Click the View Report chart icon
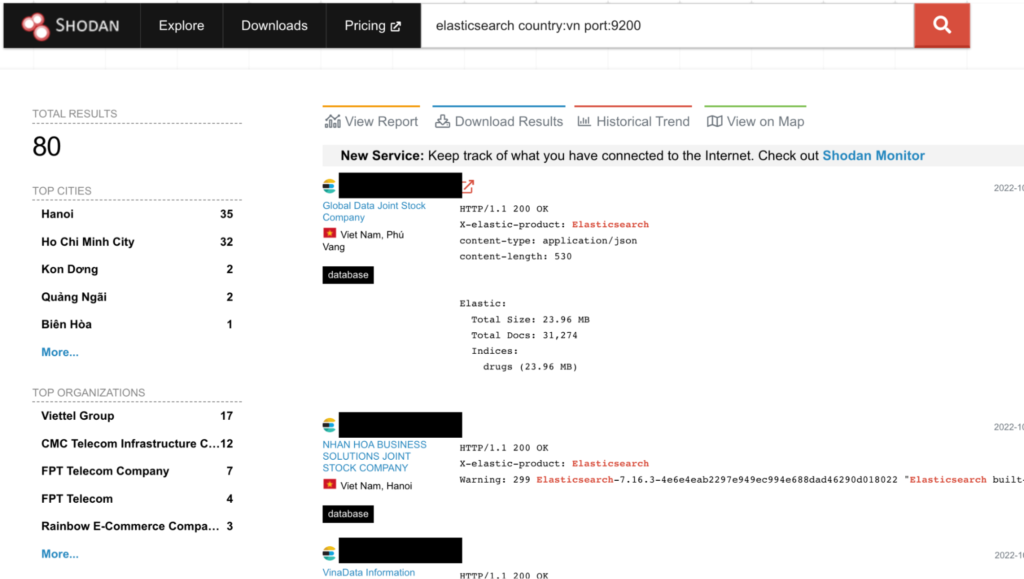This screenshot has width=1024, height=579. point(332,121)
